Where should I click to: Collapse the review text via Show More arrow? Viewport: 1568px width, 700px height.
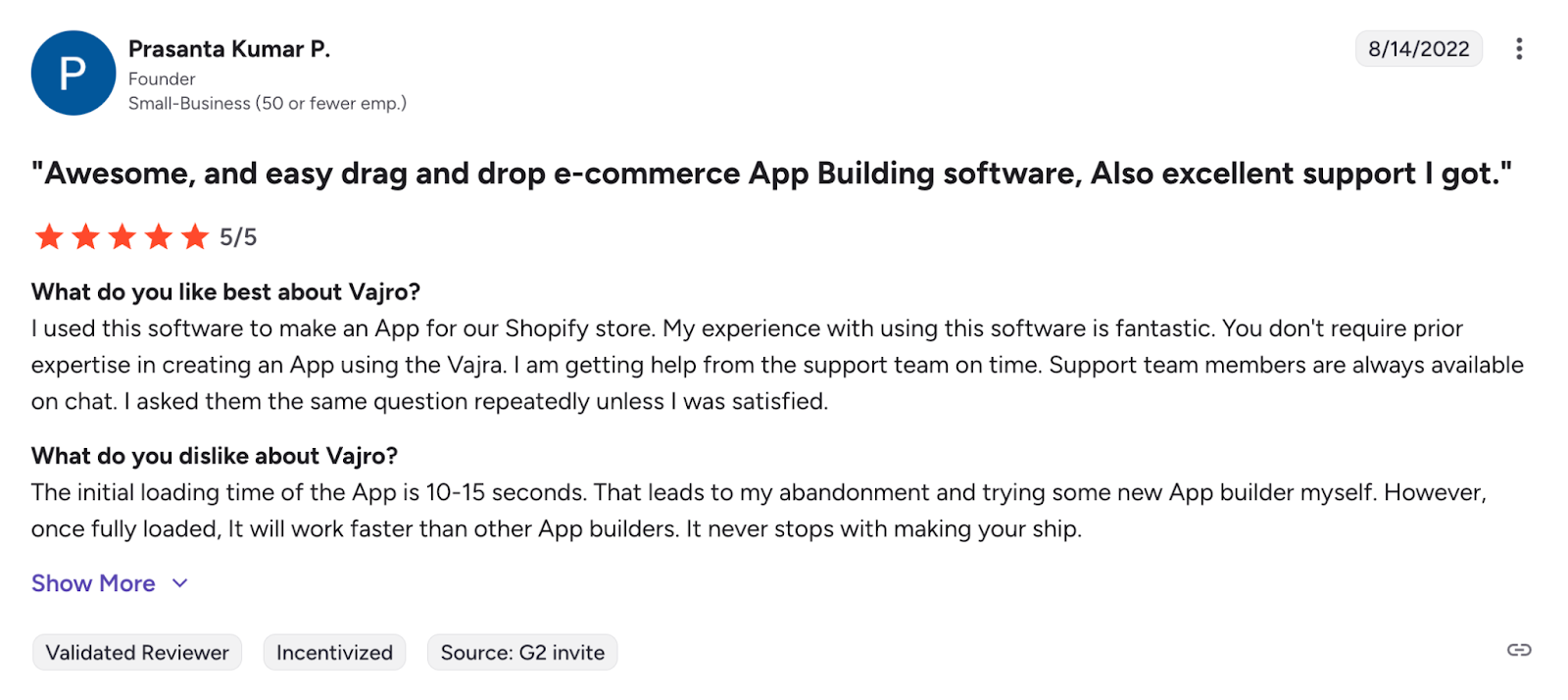[x=179, y=582]
